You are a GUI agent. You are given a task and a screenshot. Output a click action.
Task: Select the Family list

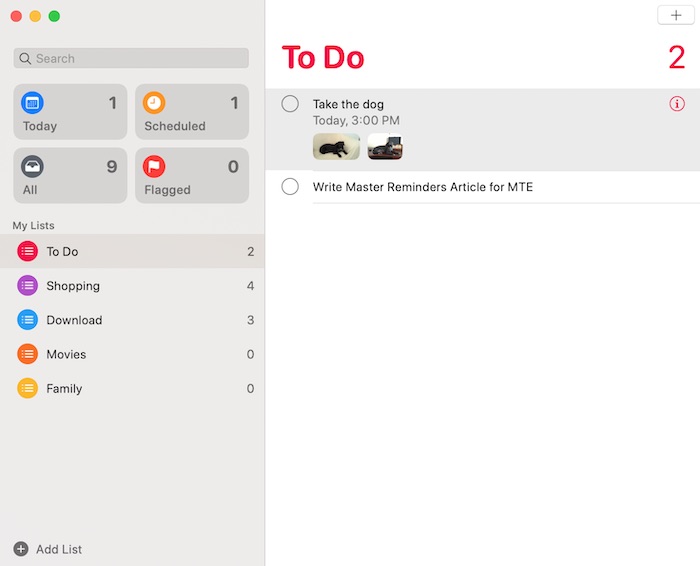pos(132,388)
